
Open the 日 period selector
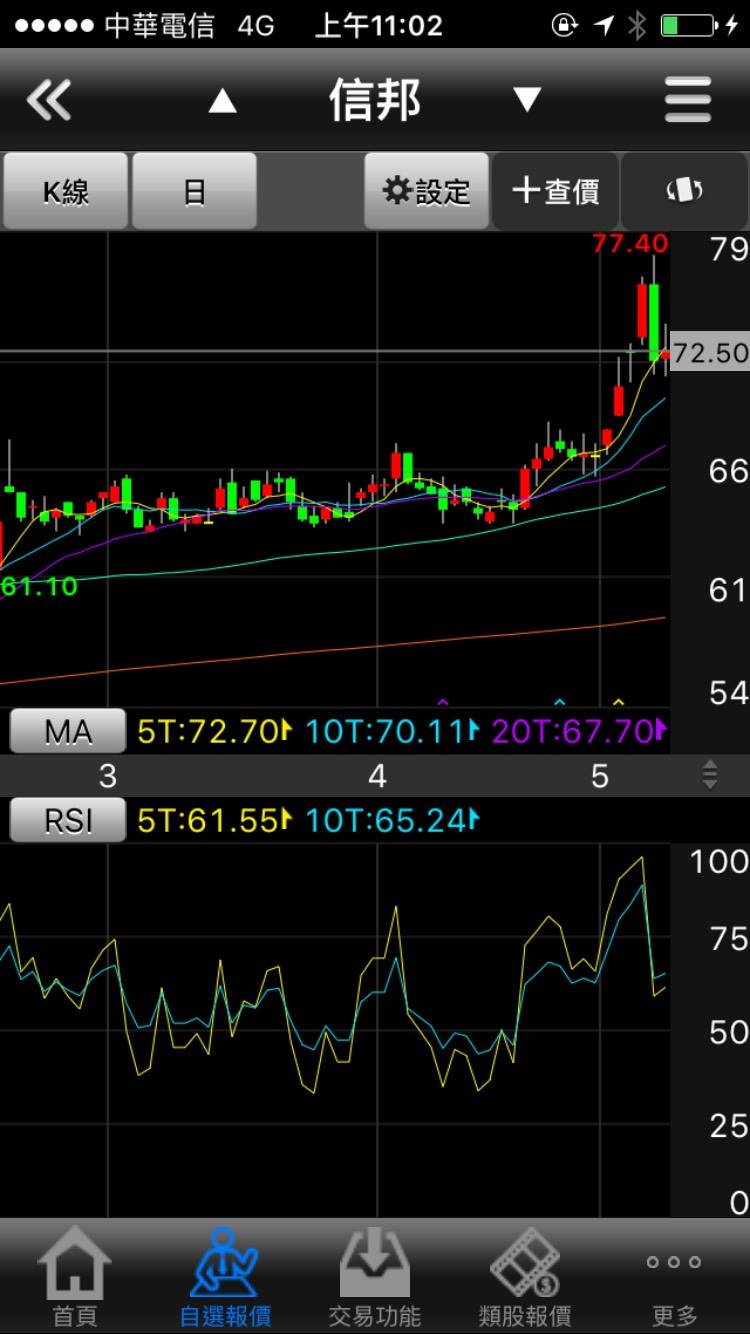tap(195, 191)
